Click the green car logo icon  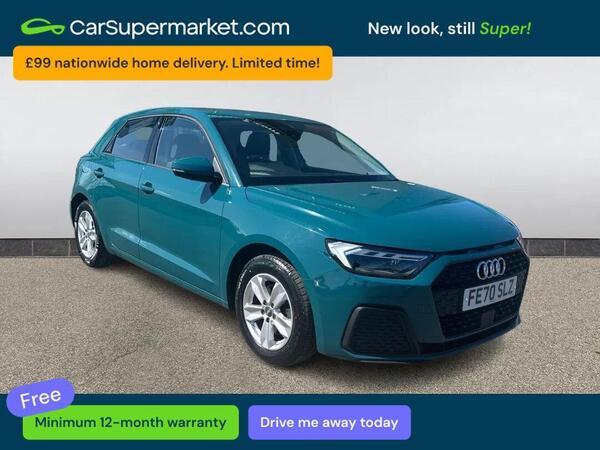pos(43,27)
